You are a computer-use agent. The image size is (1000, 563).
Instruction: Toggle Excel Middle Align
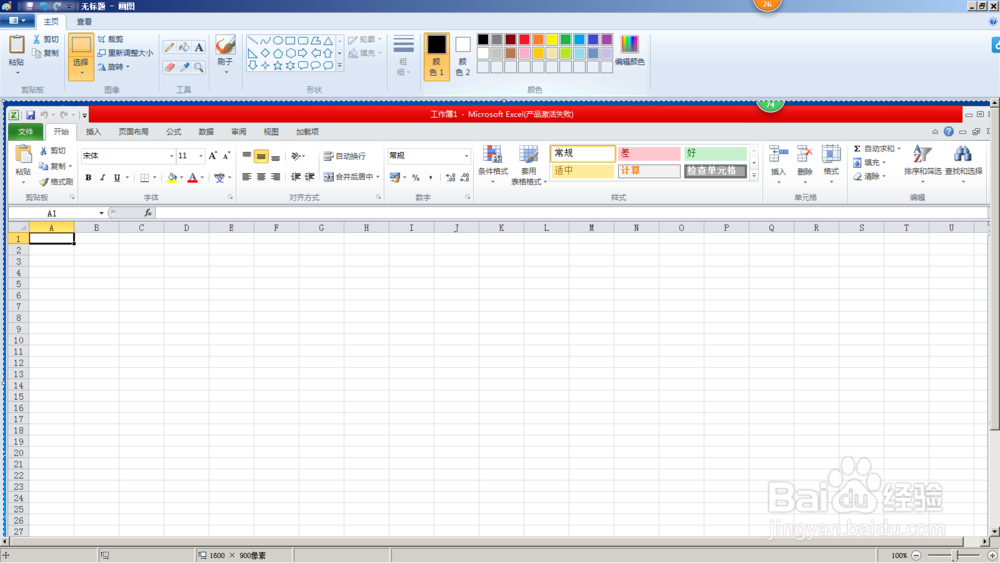click(261, 156)
